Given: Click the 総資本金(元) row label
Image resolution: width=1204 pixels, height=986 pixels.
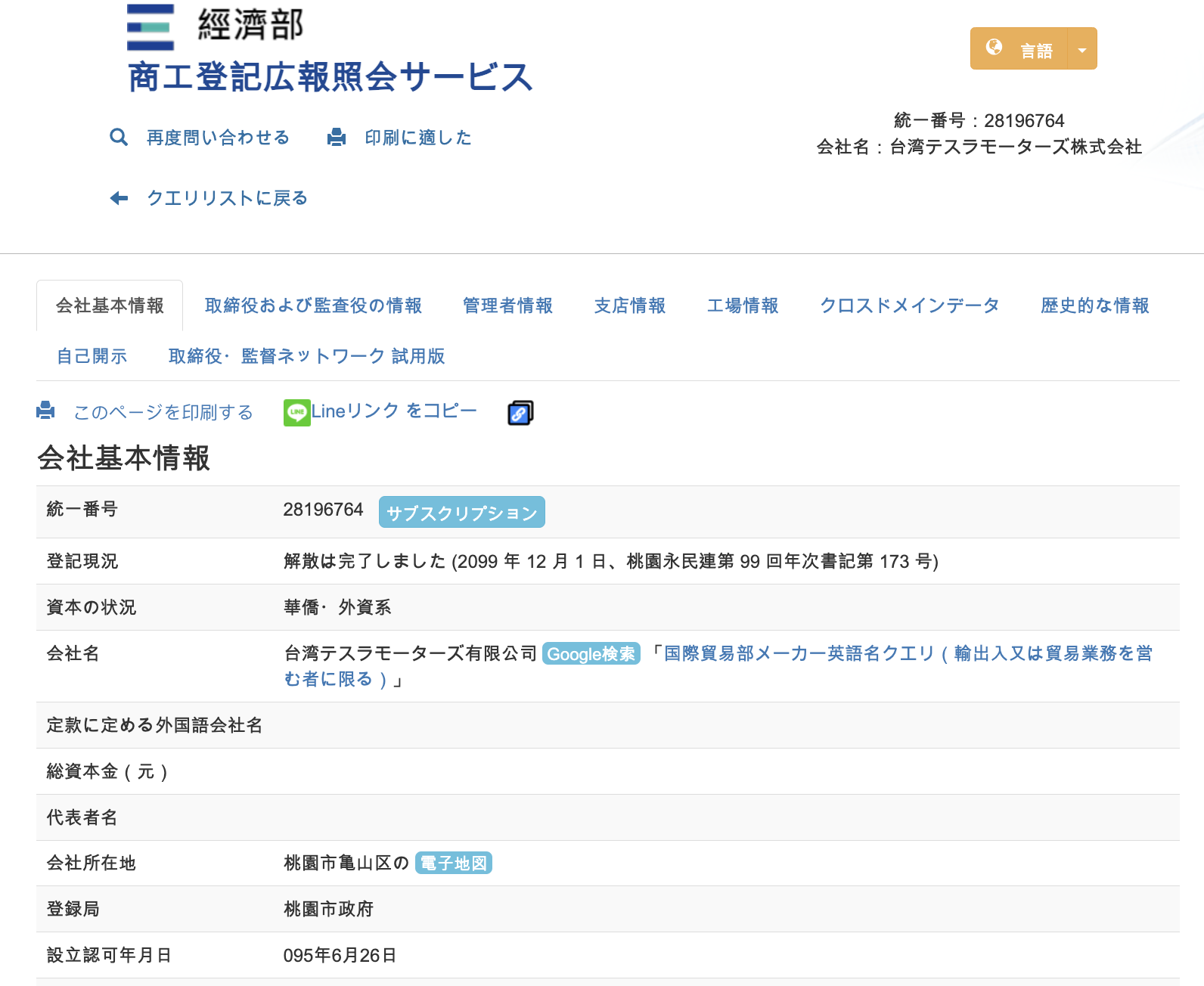Looking at the screenshot, I should coord(107,771).
